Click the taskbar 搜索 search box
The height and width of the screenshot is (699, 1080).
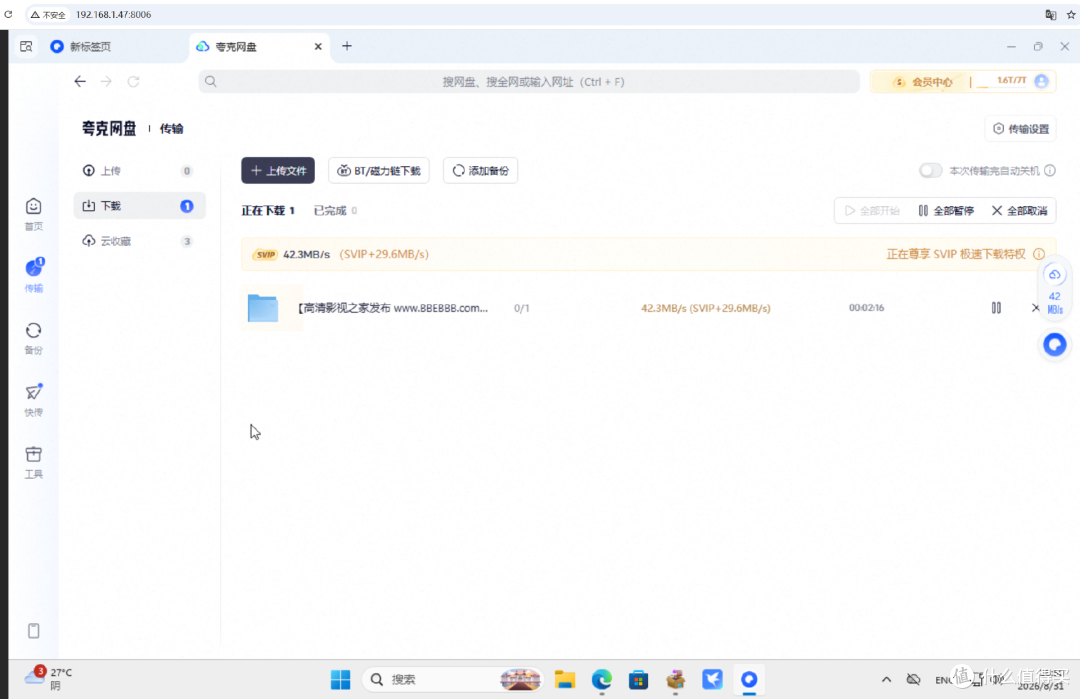(453, 680)
